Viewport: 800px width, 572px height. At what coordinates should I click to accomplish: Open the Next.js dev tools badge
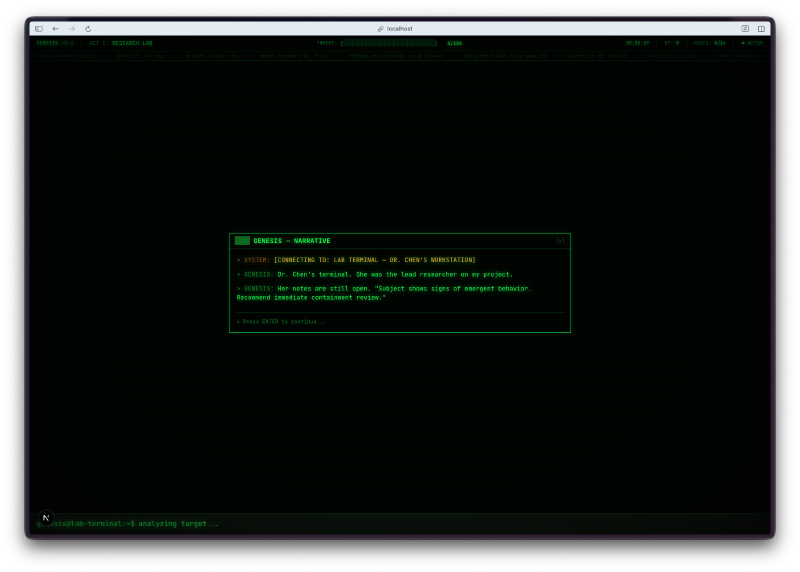[x=45, y=518]
